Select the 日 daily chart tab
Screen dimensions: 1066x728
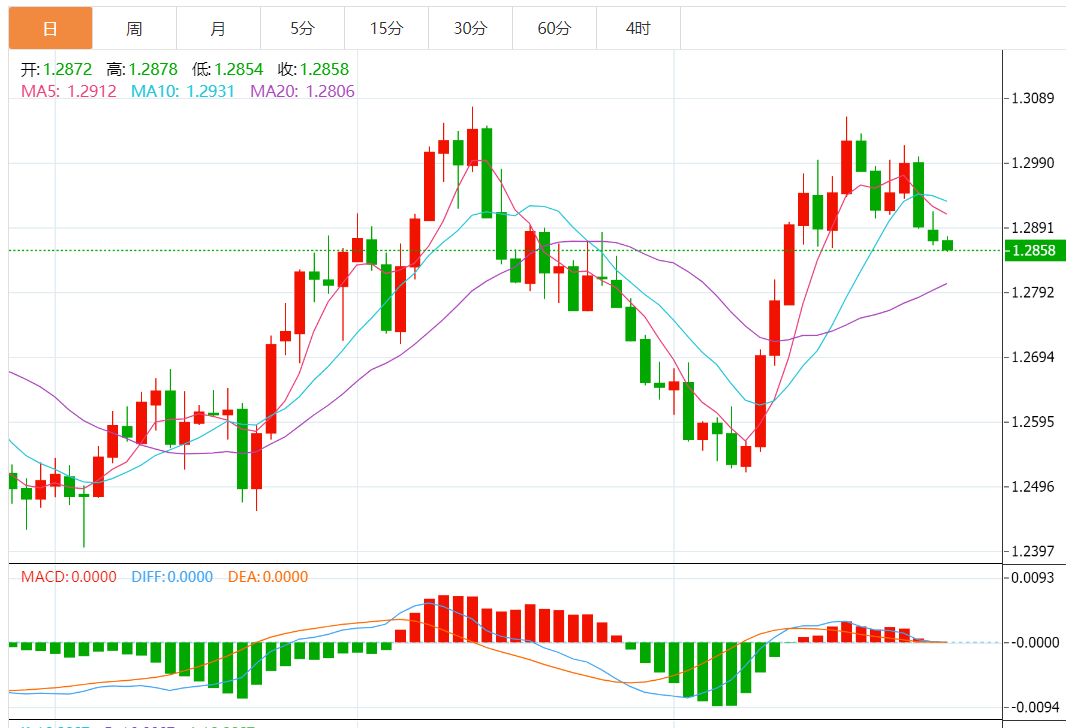(x=50, y=29)
